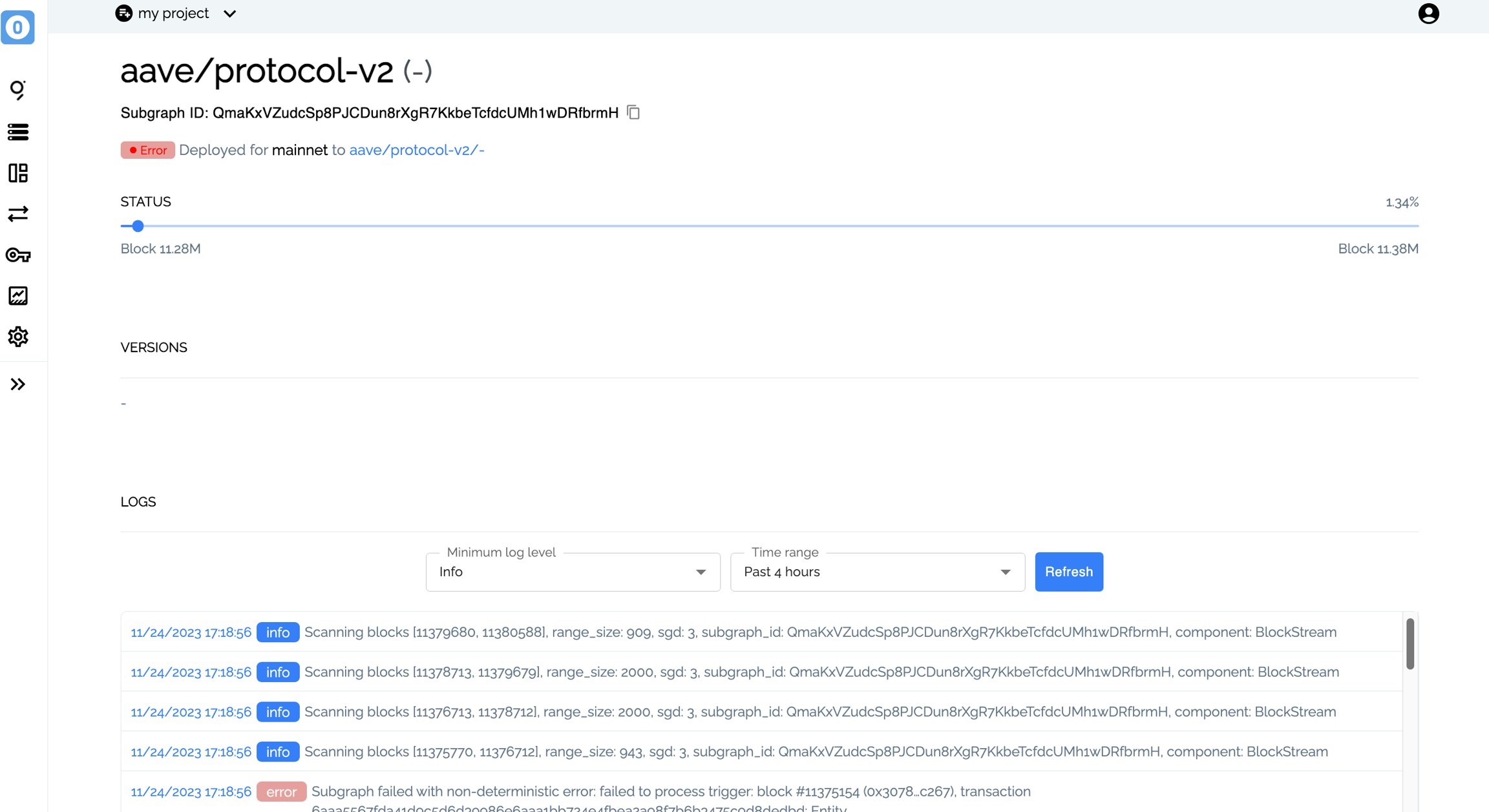Open log entry scanning blocks 11376713
Viewport: 1489px width, 812px height.
[x=761, y=712]
